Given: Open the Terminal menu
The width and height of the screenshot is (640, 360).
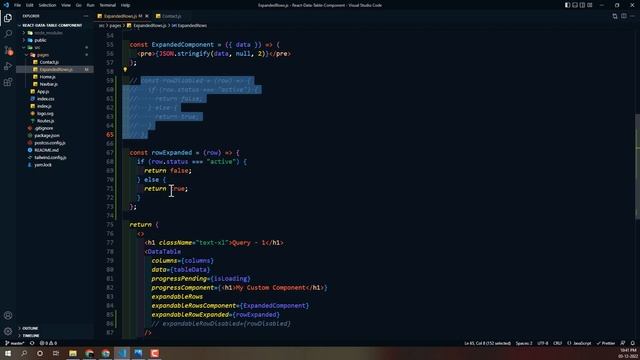Looking at the screenshot, I should [107, 5].
